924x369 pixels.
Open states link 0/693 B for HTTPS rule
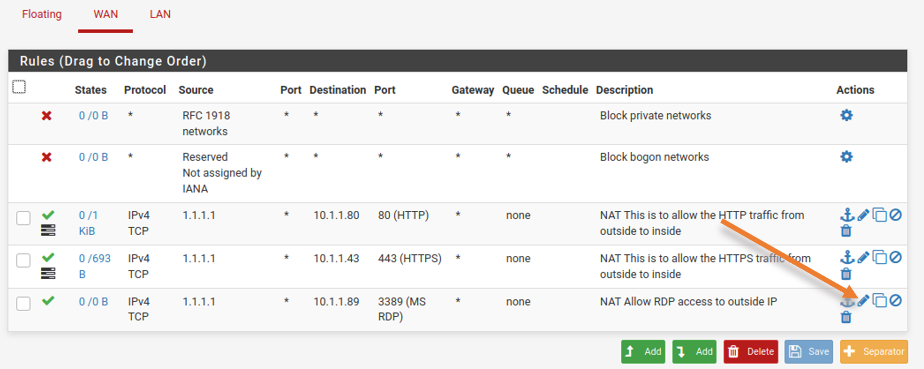coord(95,266)
